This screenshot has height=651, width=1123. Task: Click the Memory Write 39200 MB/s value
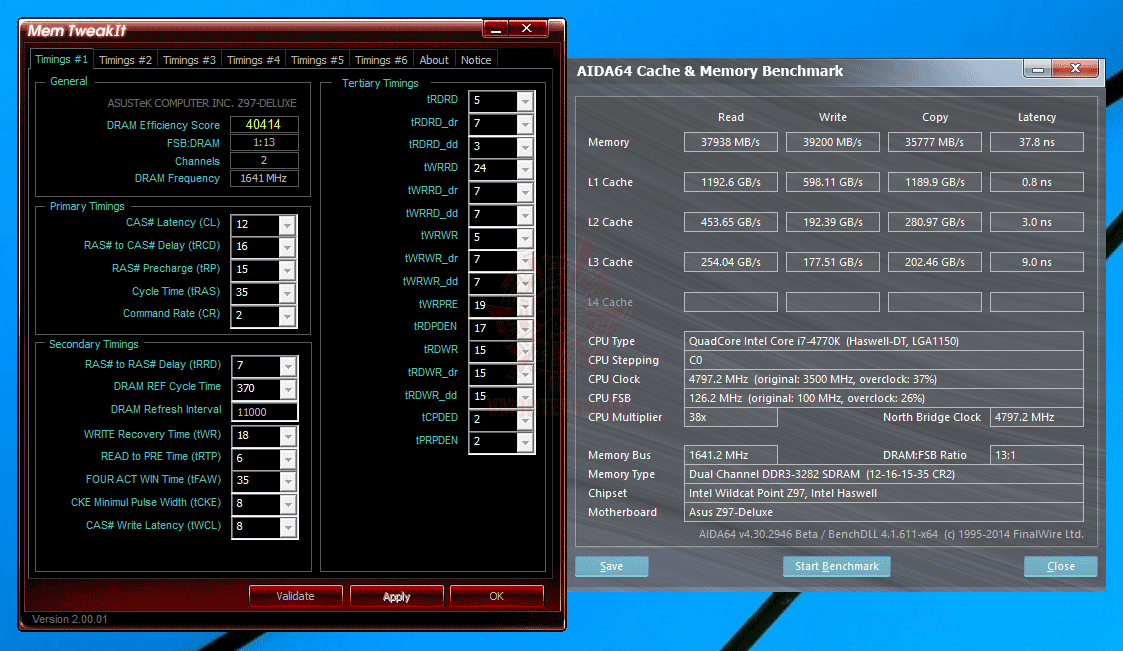(832, 142)
